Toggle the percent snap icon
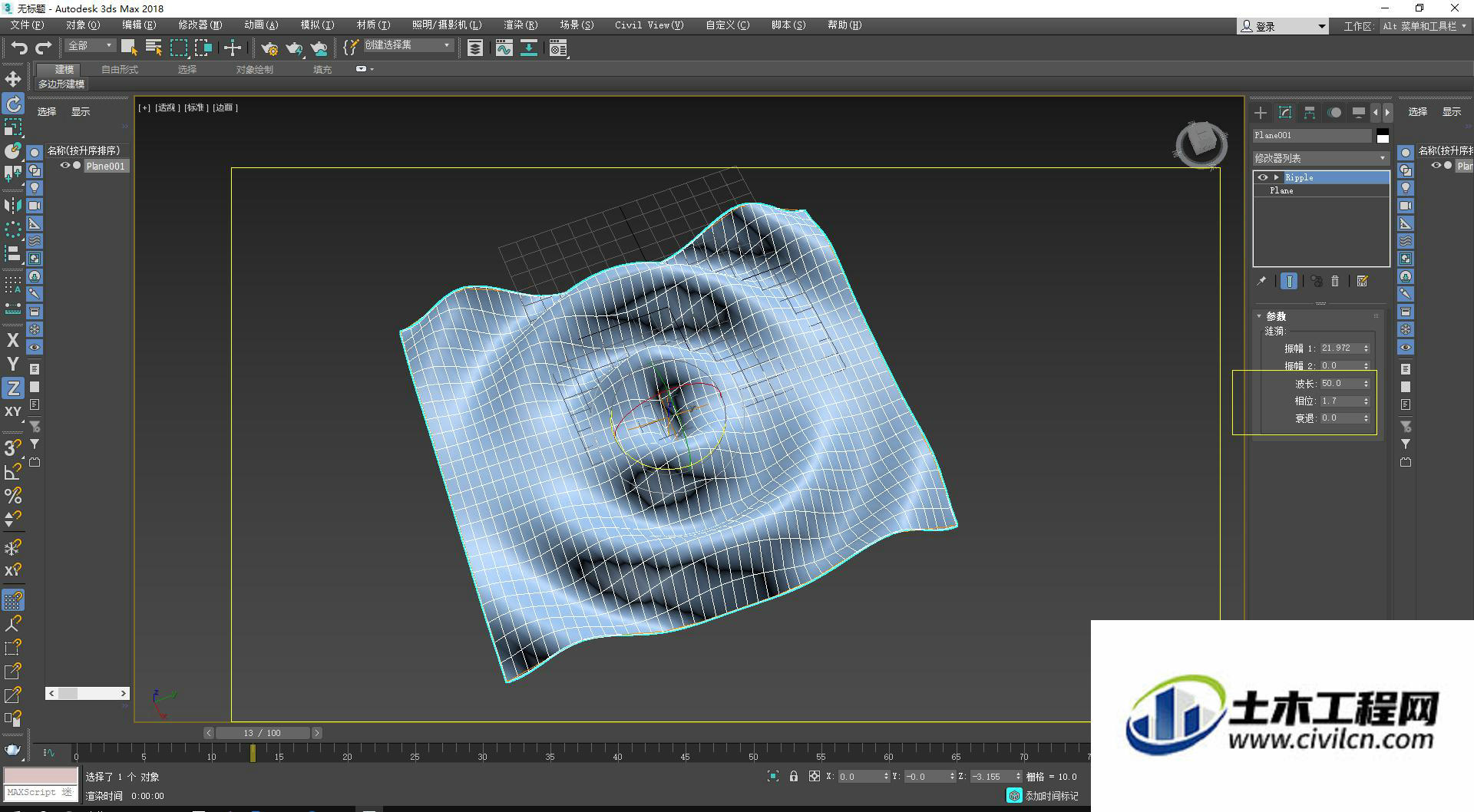 tap(13, 495)
